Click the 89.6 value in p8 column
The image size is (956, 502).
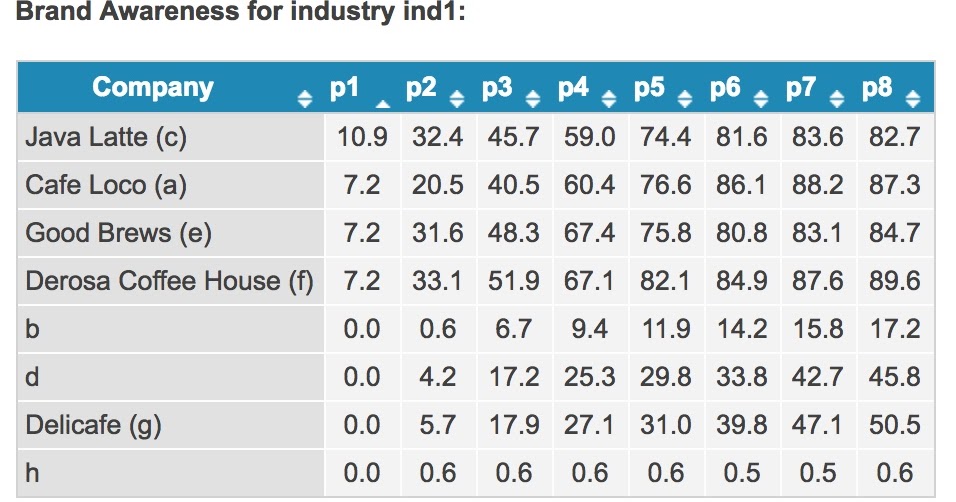coord(894,281)
